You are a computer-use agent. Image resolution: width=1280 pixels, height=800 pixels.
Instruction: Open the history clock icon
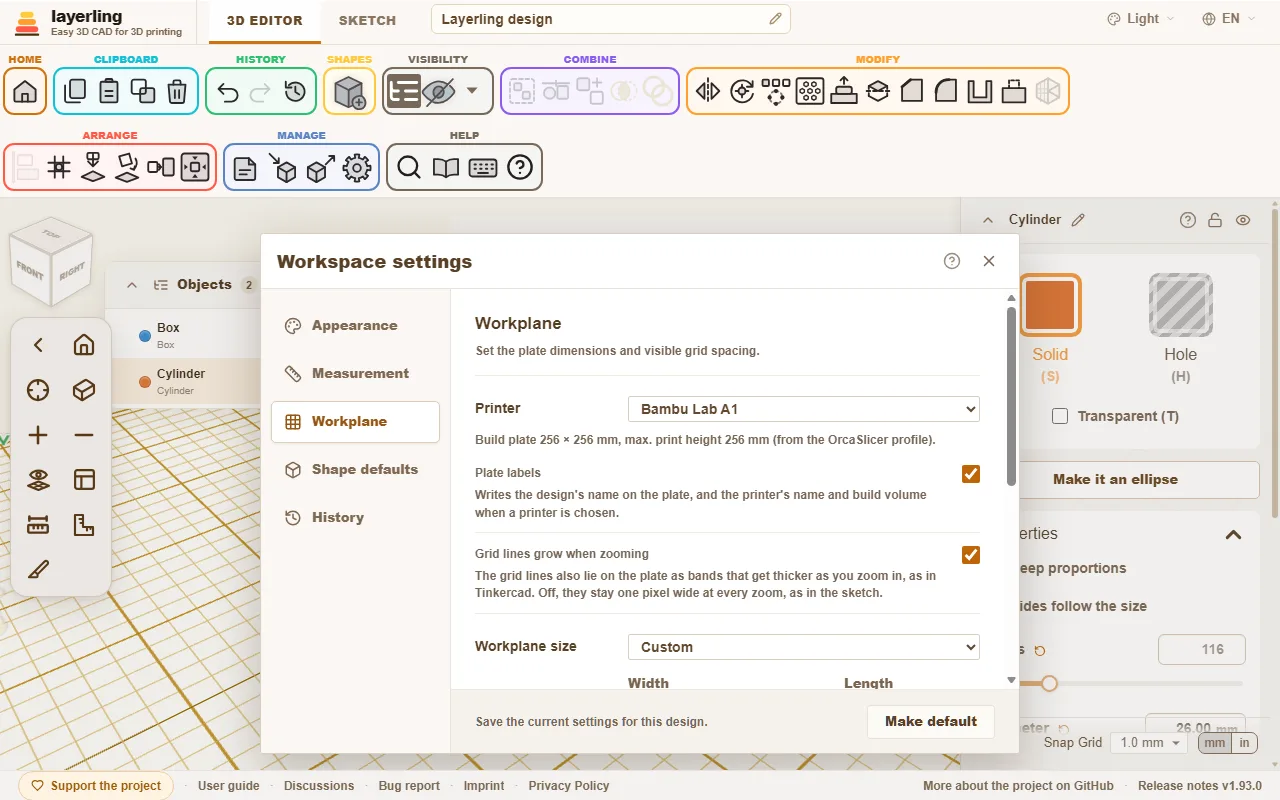[295, 92]
